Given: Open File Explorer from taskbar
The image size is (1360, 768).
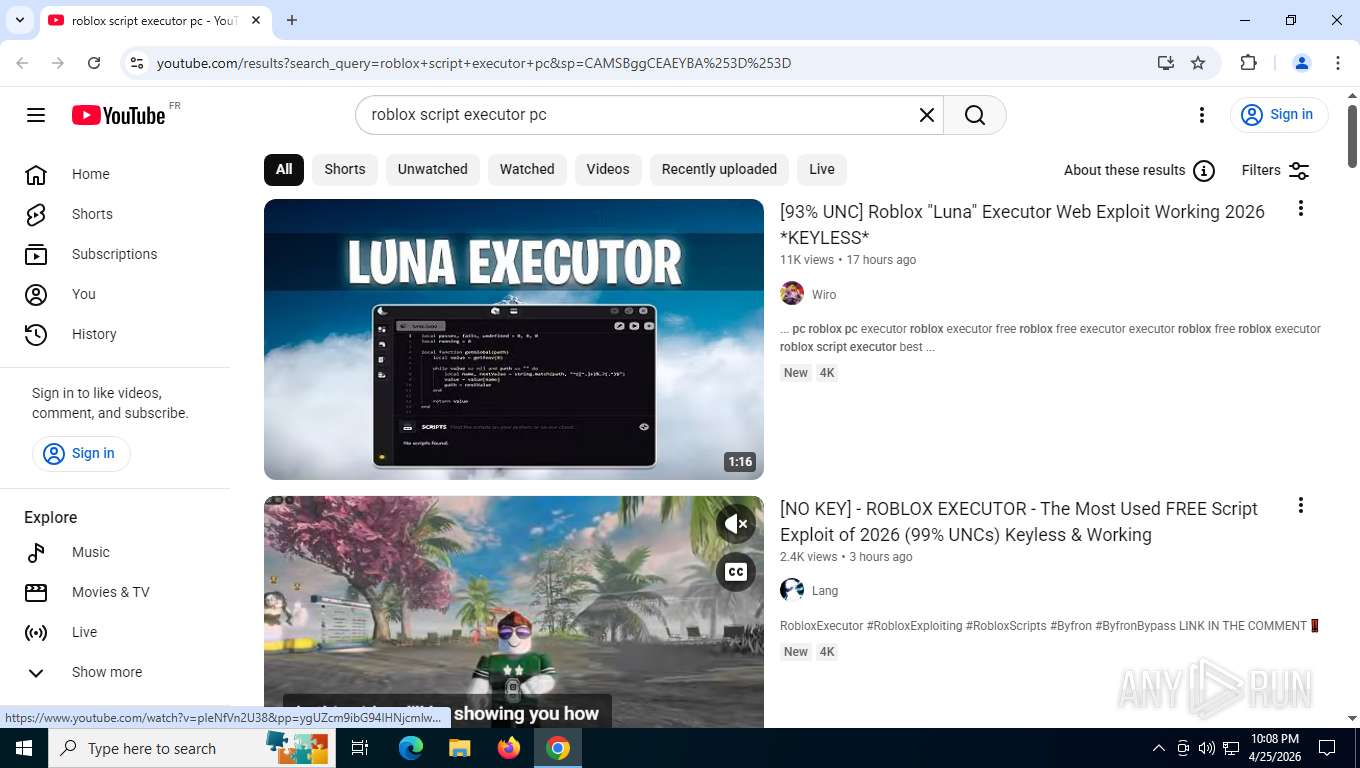Looking at the screenshot, I should (459, 748).
